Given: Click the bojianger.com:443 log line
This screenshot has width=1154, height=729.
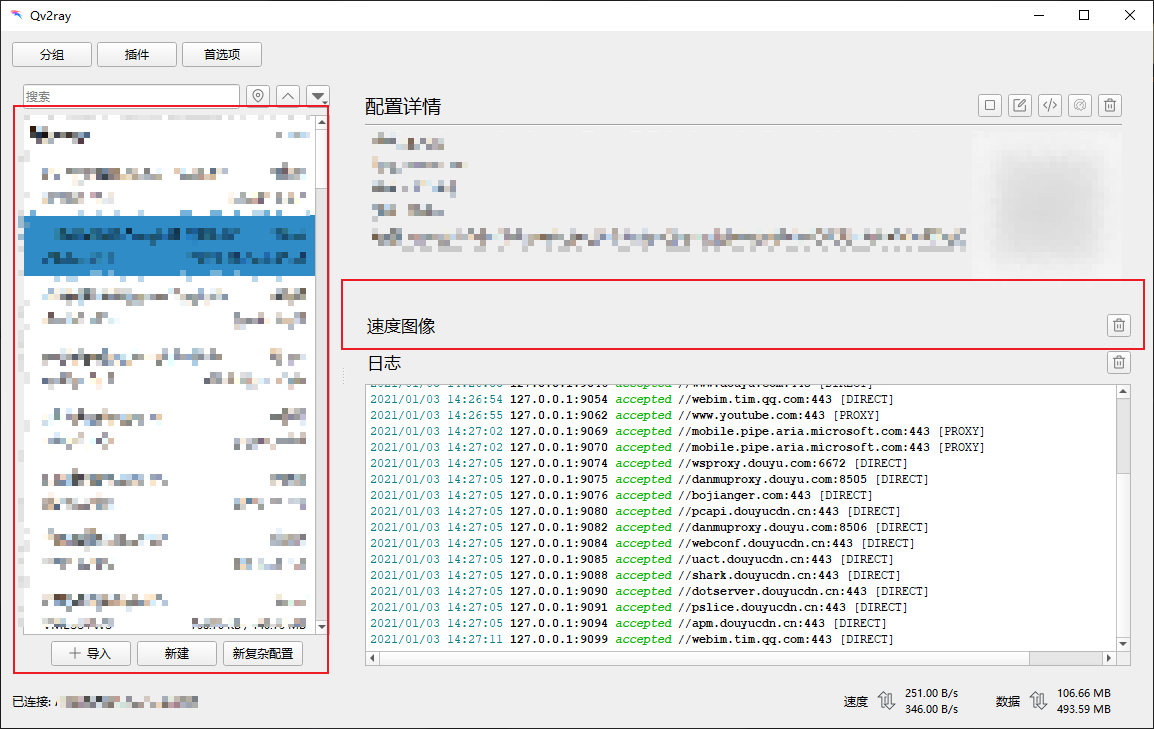Looking at the screenshot, I should [621, 496].
